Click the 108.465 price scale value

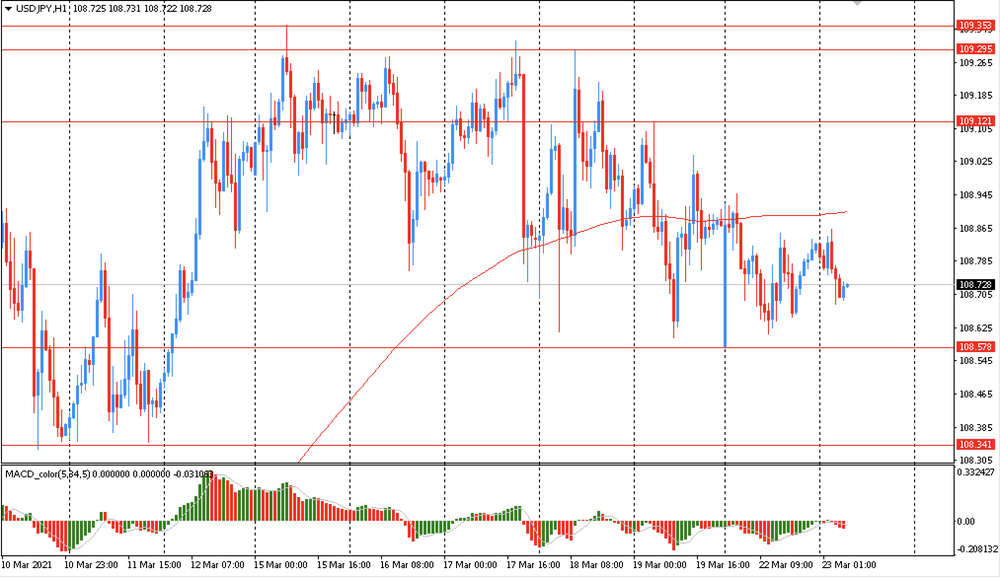(x=976, y=394)
